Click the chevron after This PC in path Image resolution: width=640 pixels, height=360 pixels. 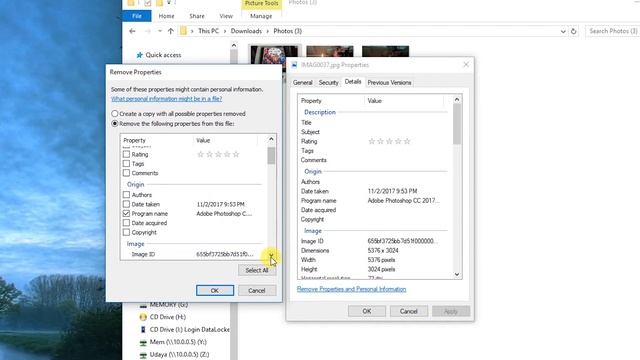(x=224, y=31)
